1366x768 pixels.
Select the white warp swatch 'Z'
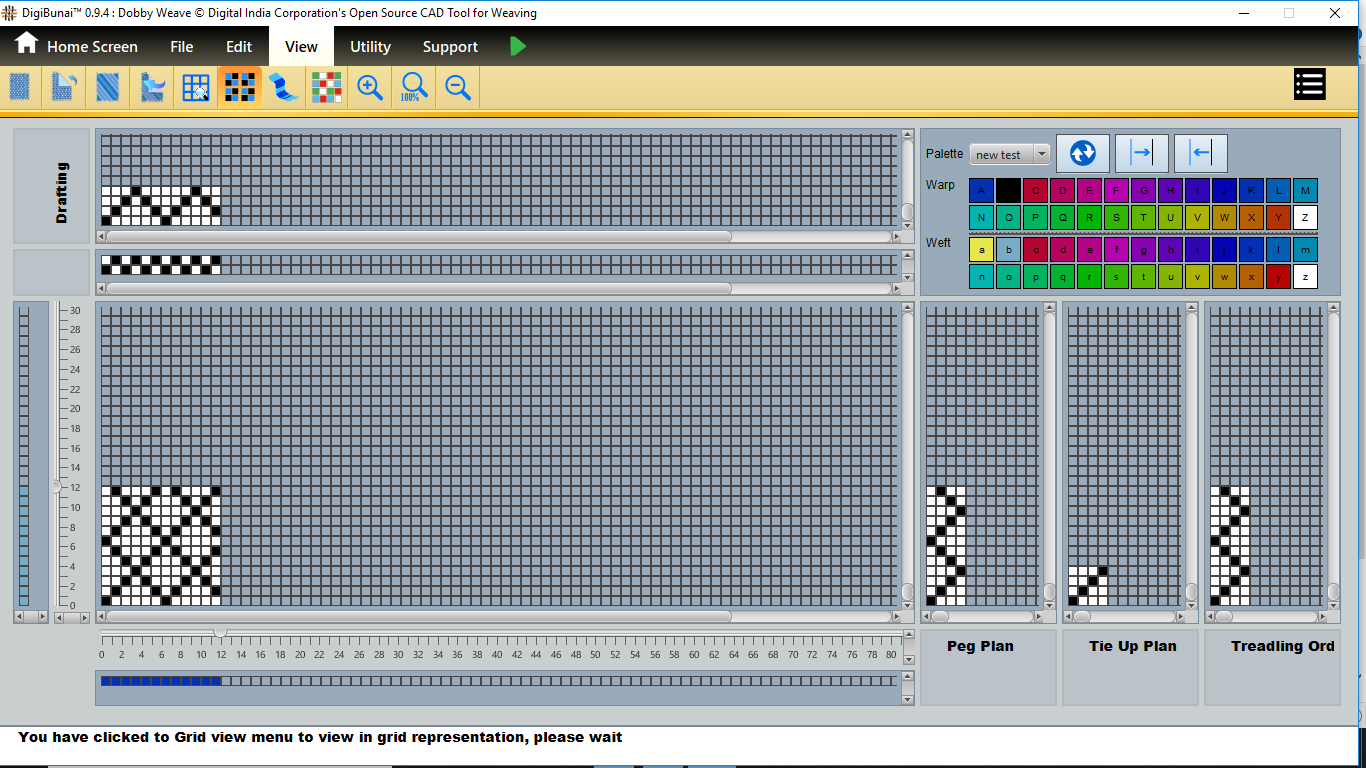[1305, 218]
